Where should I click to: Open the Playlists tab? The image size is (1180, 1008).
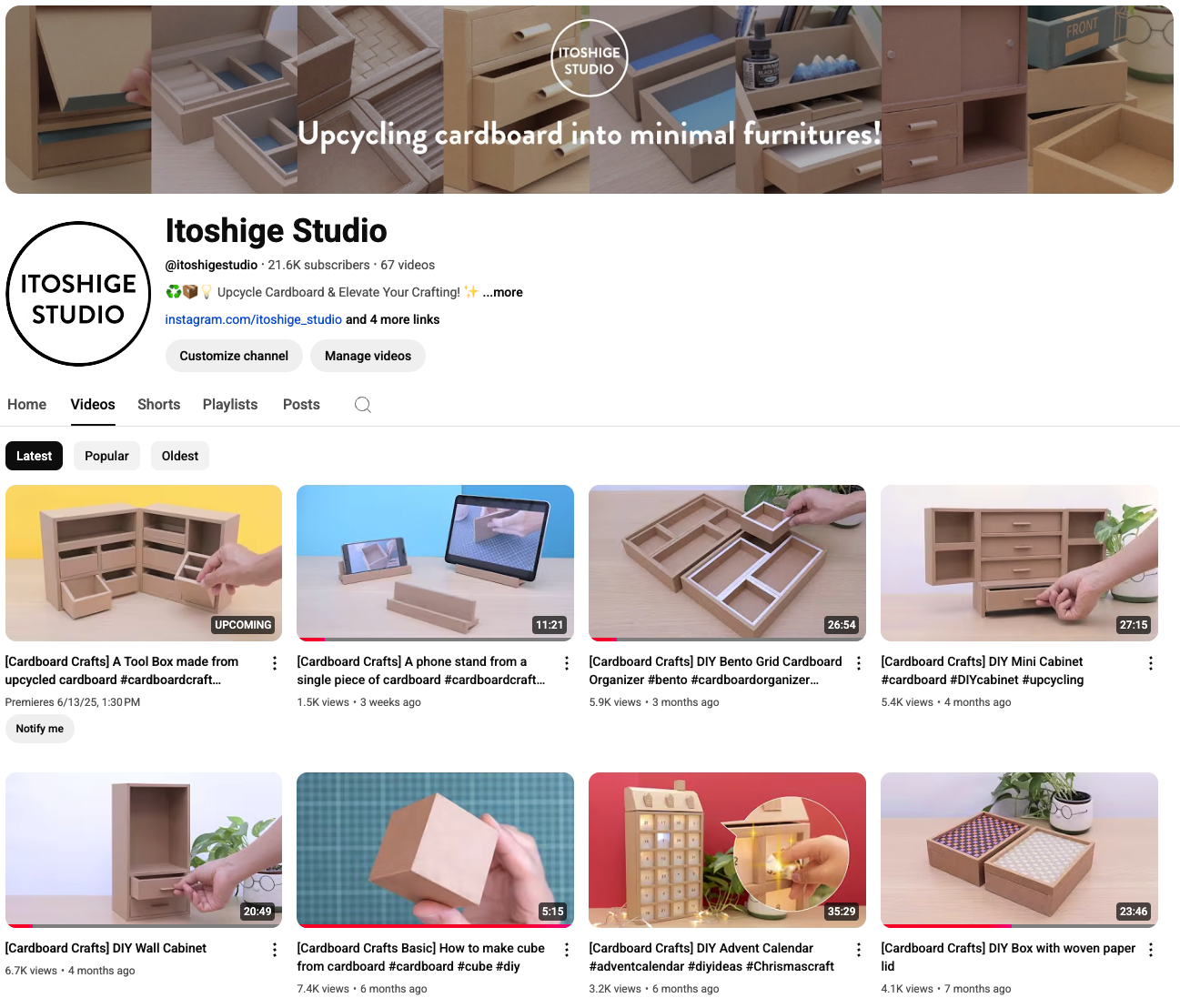tap(230, 405)
